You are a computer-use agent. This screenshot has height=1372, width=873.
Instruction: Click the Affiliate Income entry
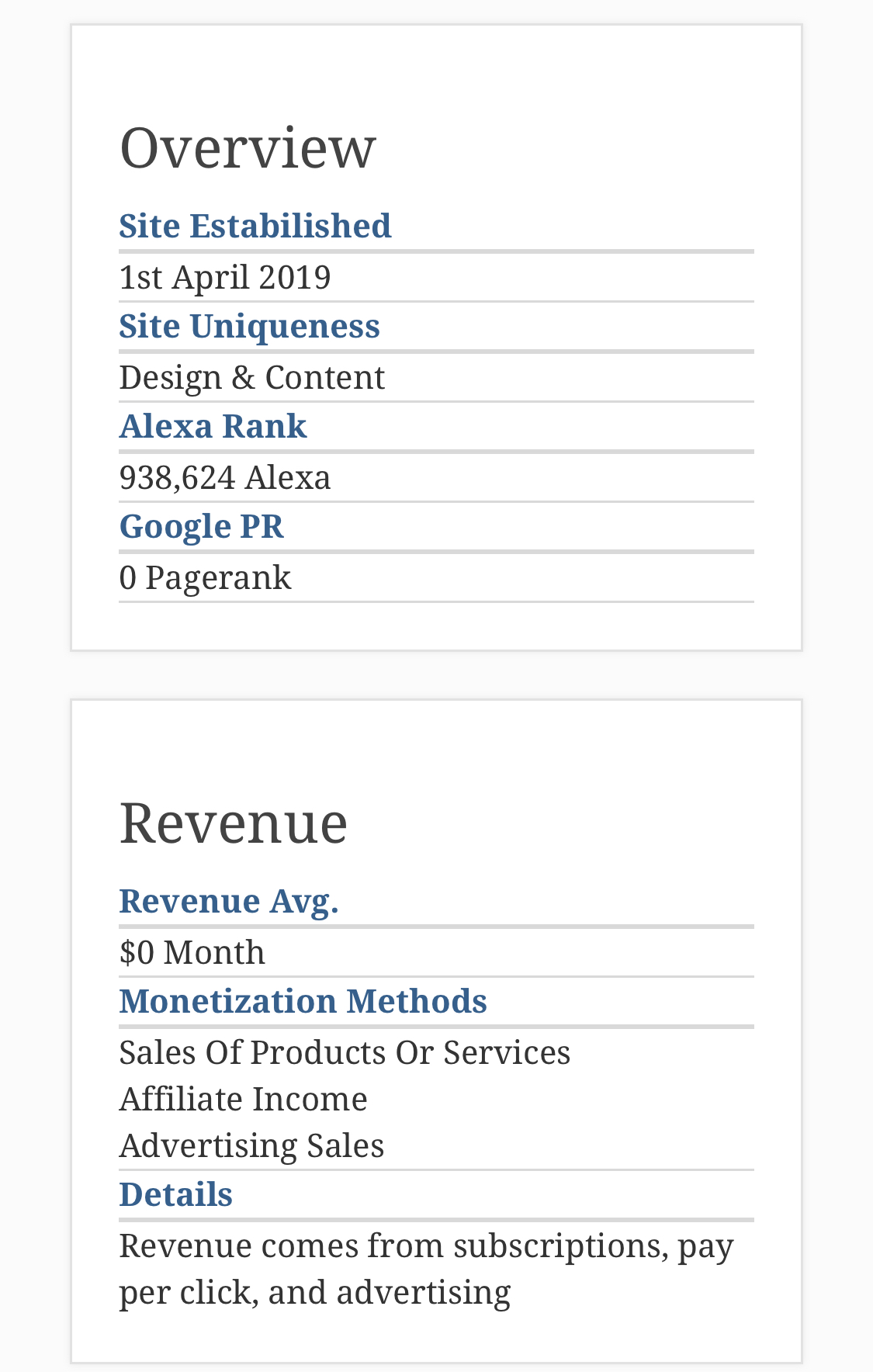[244, 1099]
